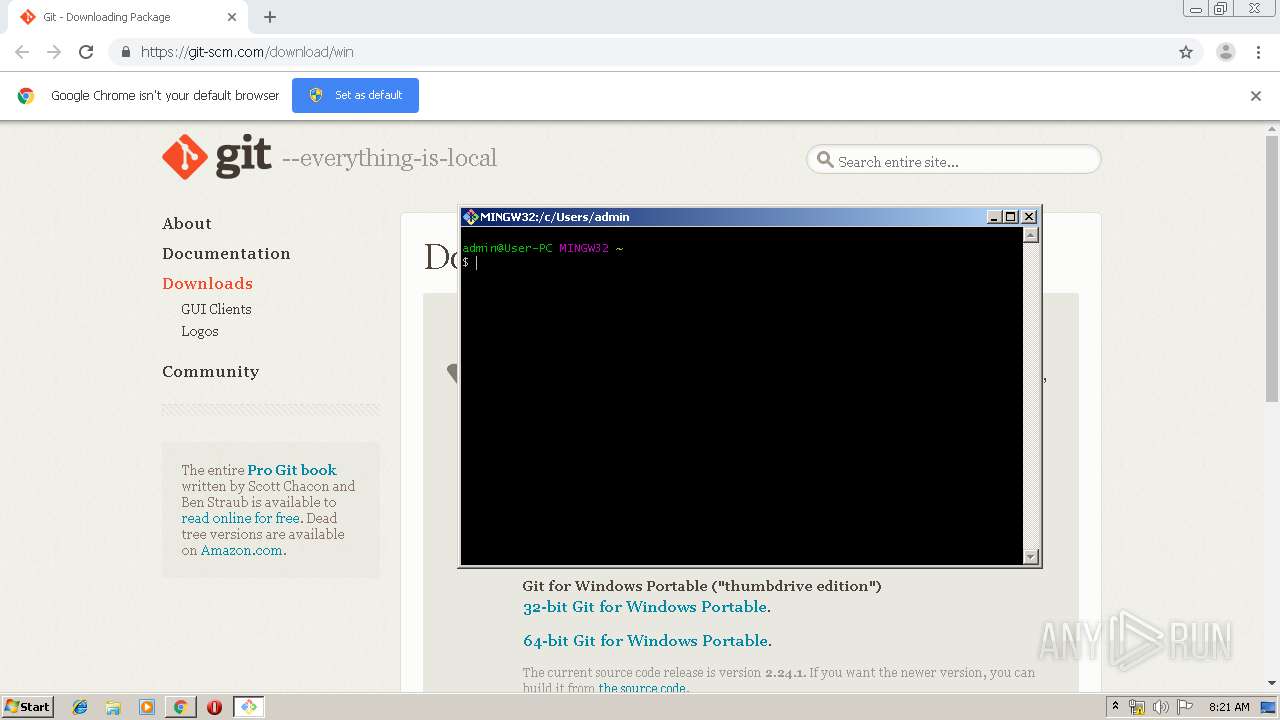Open the network tray icon
The width and height of the screenshot is (1280, 720).
coord(1137,707)
